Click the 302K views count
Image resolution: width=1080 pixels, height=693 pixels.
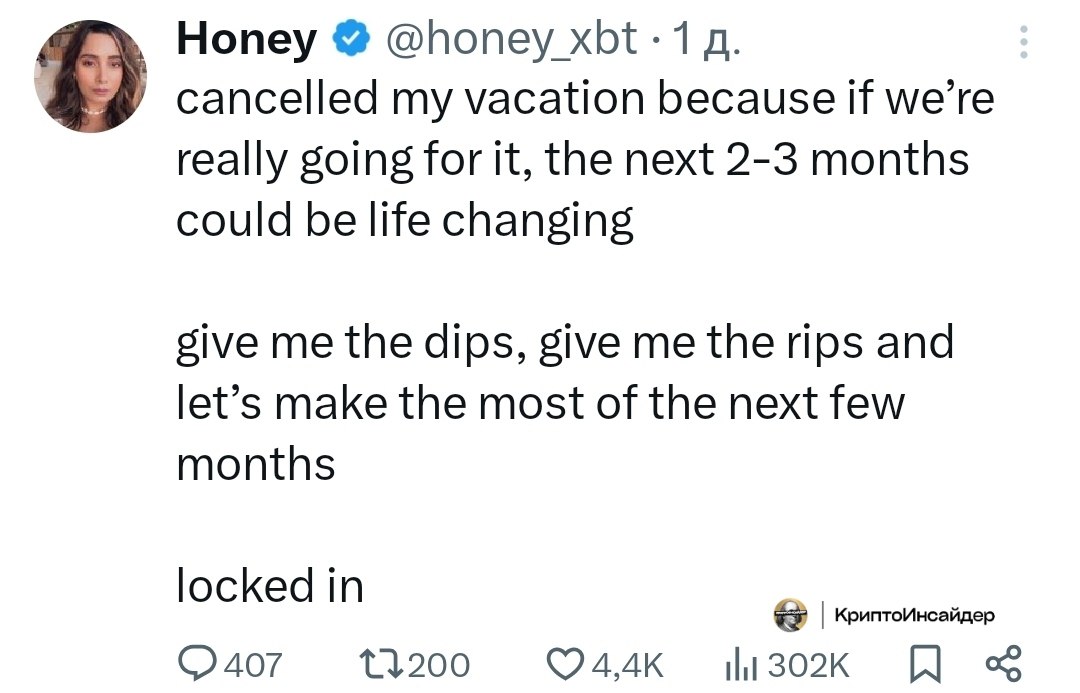tap(809, 665)
